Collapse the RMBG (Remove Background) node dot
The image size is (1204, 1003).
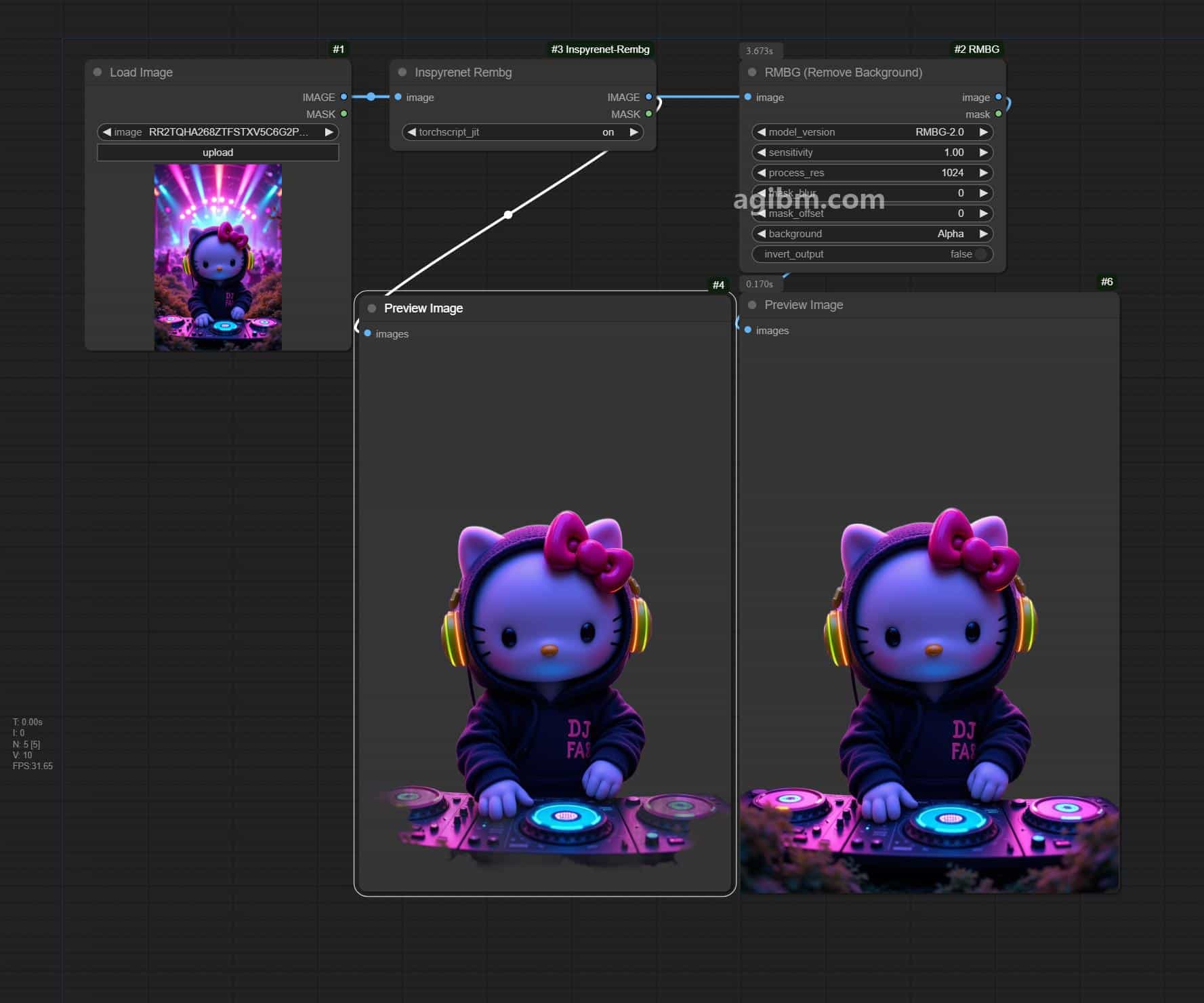tap(752, 72)
